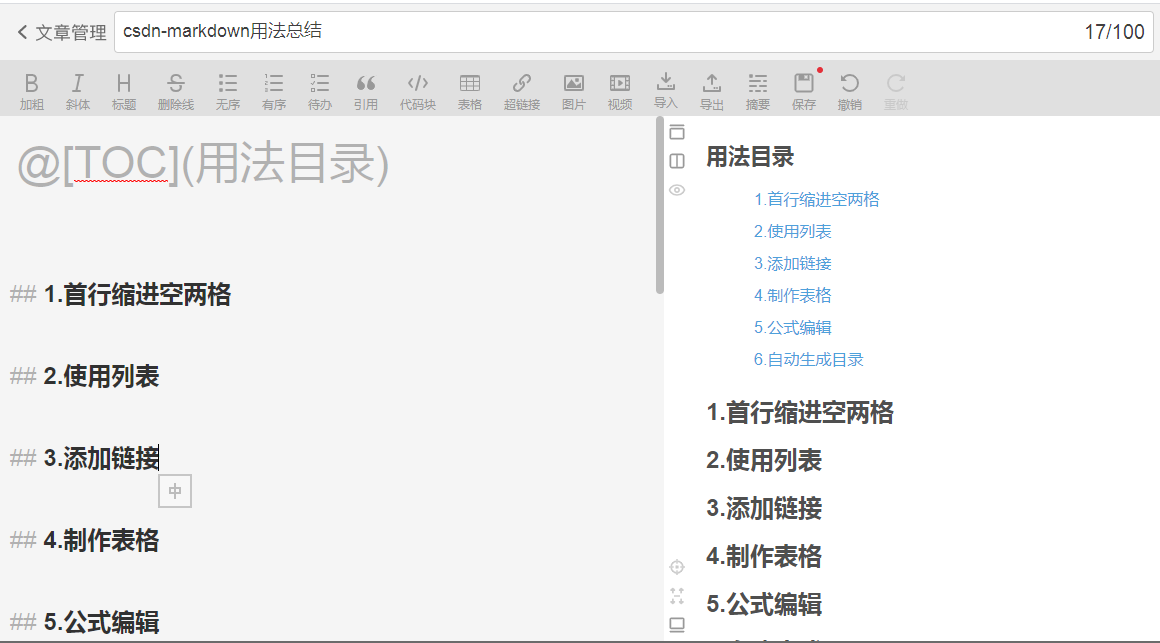Insert a table with 表格 icon
This screenshot has width=1160, height=643.
pos(470,88)
